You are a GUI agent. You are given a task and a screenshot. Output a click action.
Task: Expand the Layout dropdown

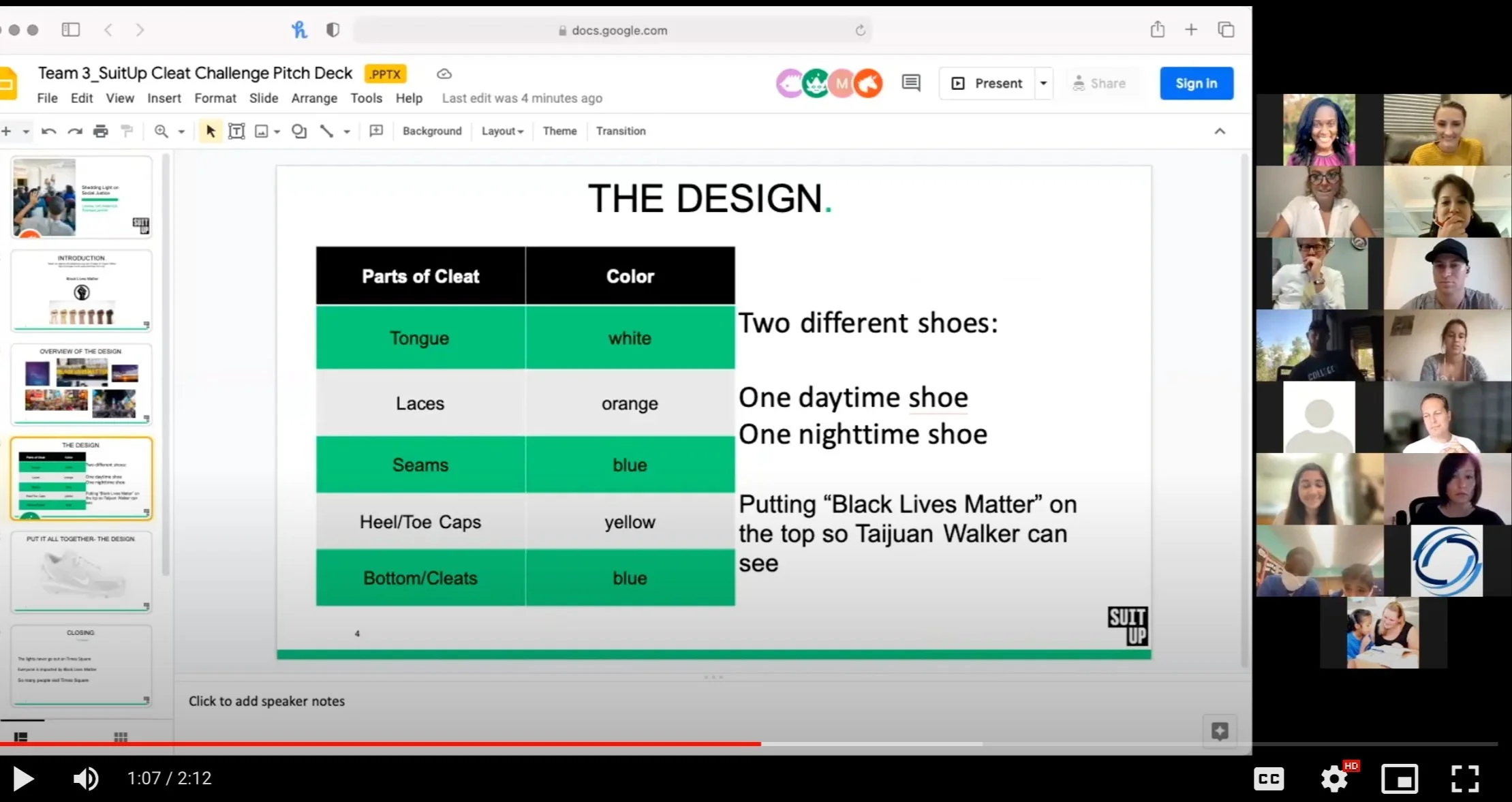502,131
